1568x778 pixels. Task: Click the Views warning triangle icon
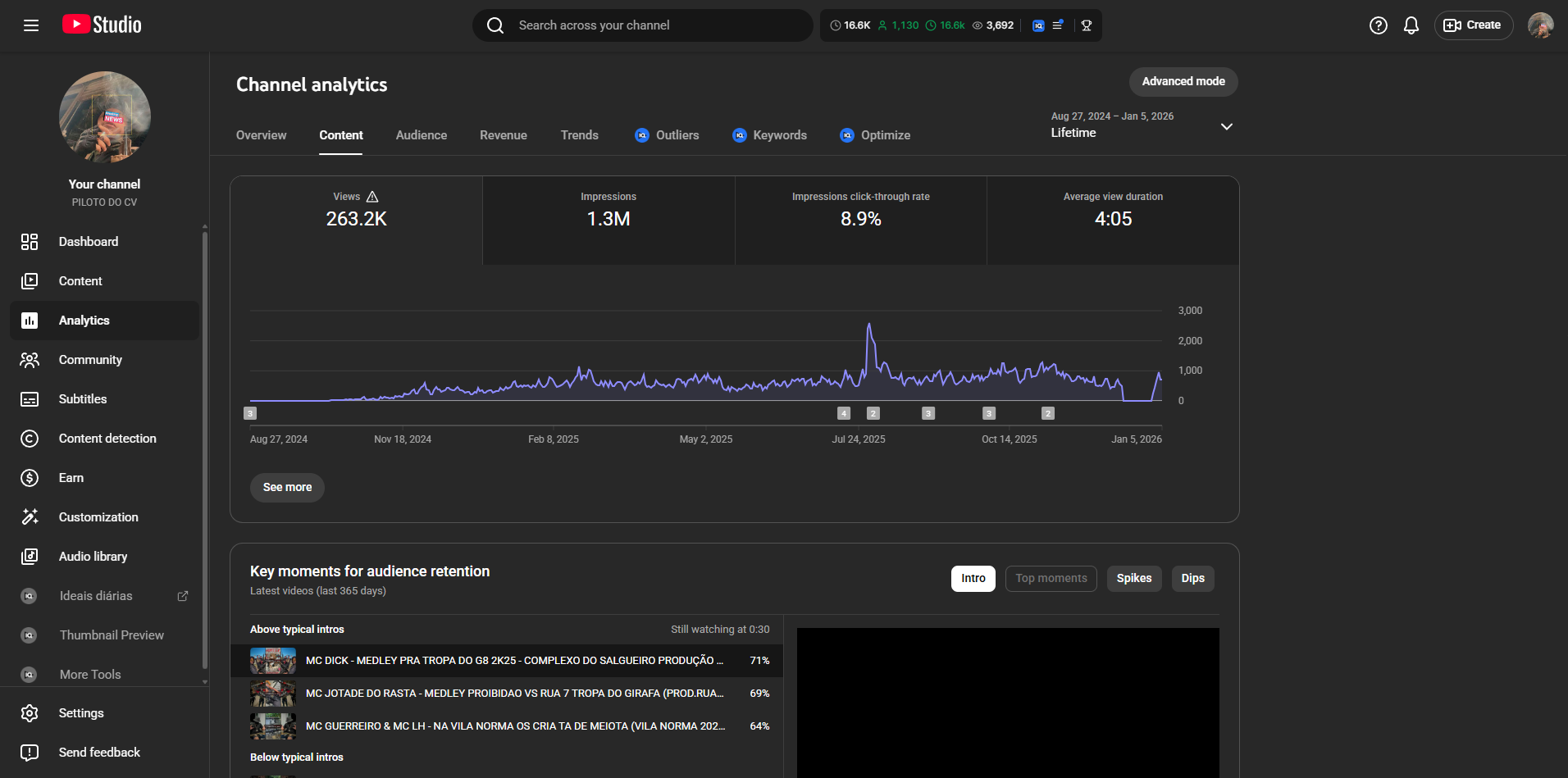(372, 197)
